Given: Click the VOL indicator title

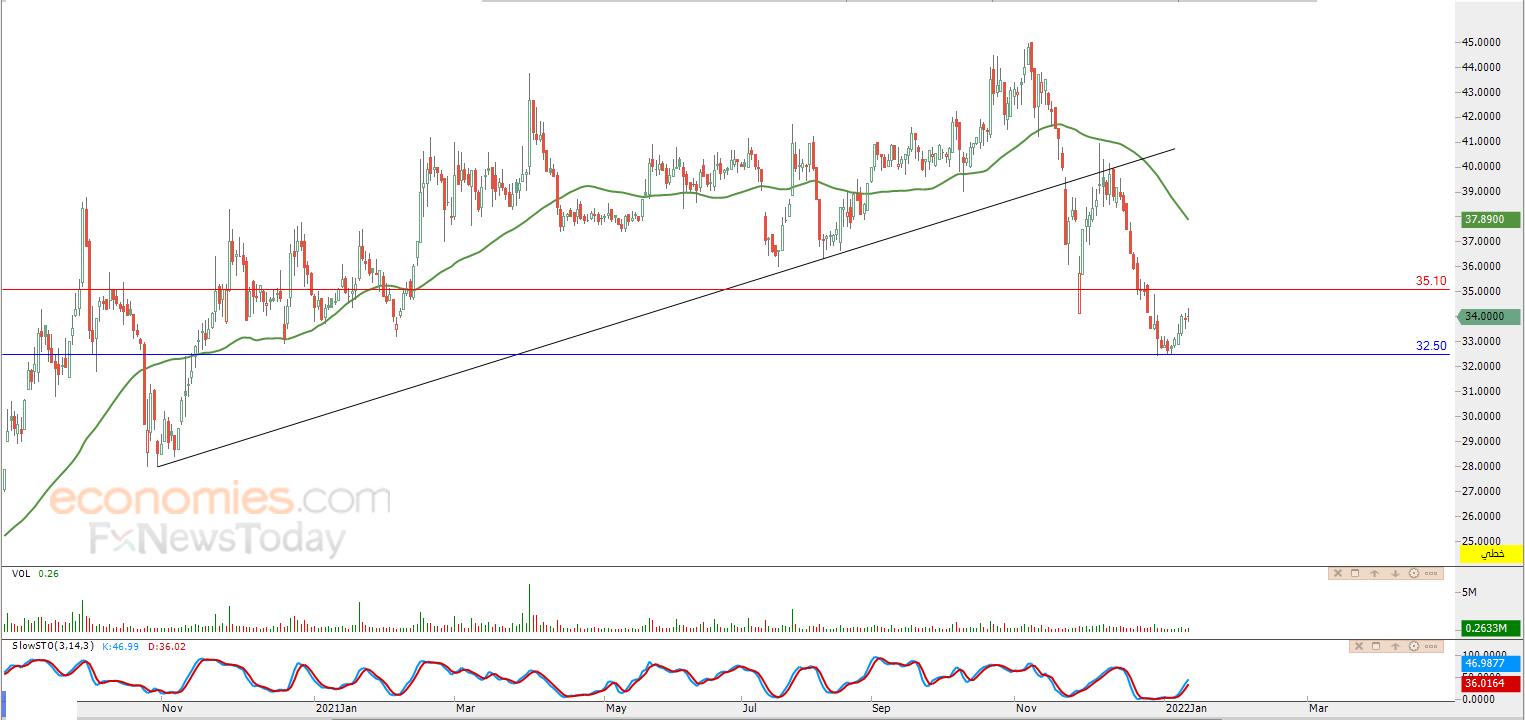Looking at the screenshot, I should 19,574.
